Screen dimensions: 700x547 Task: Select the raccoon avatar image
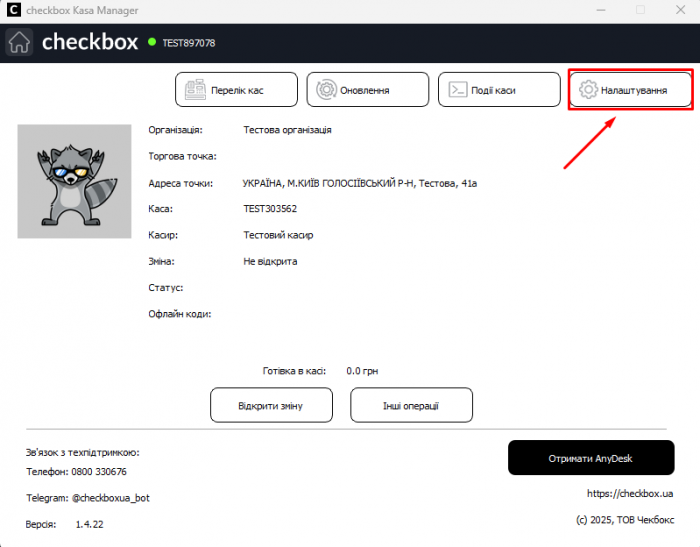tap(74, 181)
